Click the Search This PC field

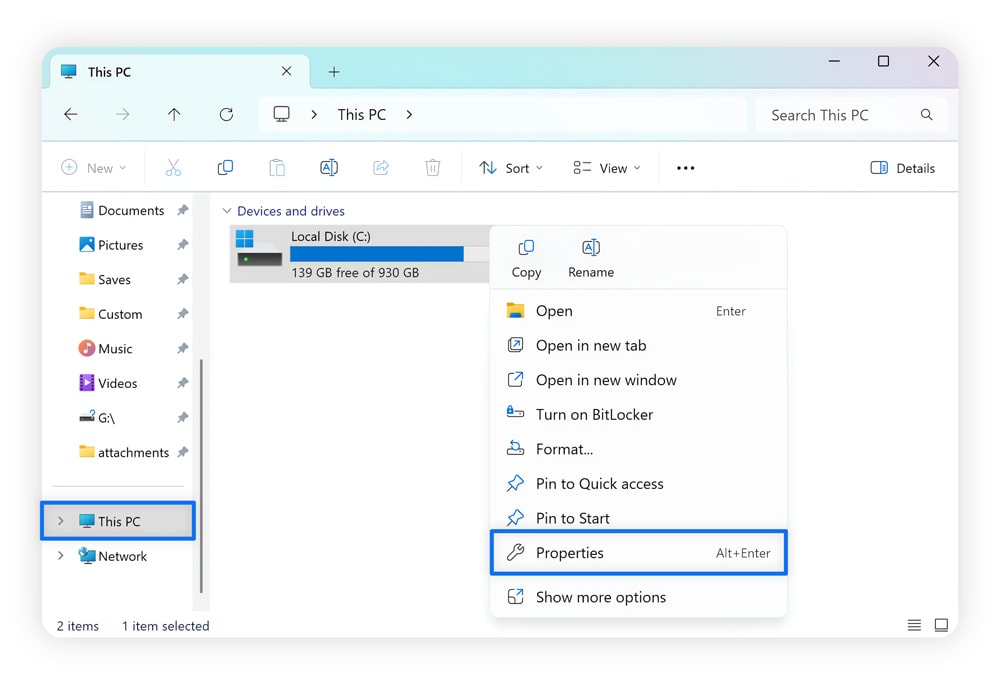840,115
